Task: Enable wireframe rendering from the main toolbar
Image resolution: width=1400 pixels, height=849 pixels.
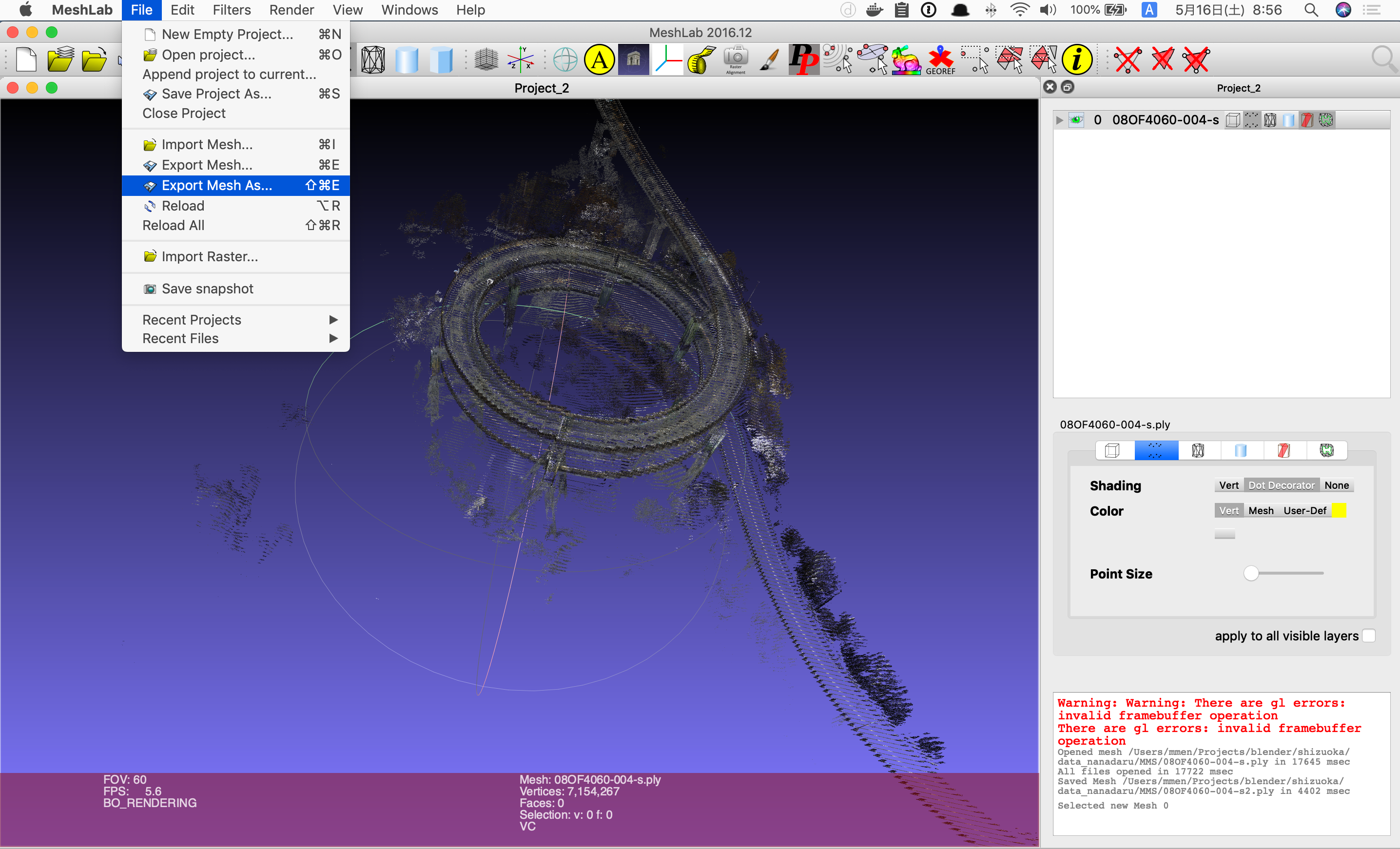Action: [x=373, y=59]
